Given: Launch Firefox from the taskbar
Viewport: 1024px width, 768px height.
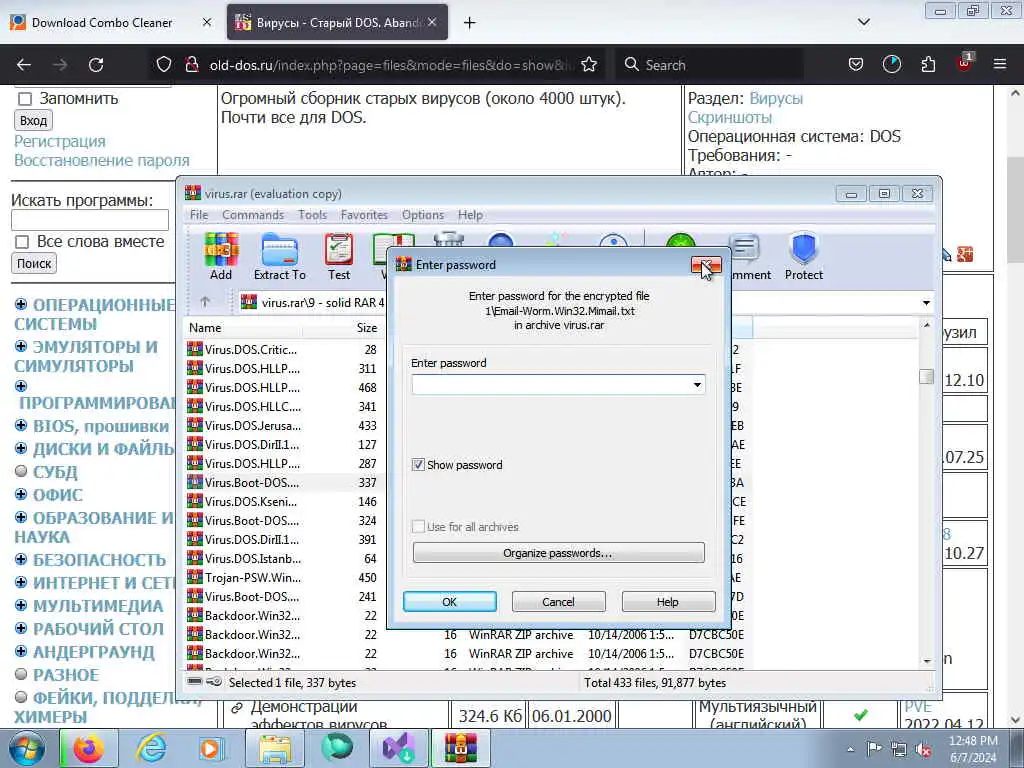Looking at the screenshot, I should [88, 748].
